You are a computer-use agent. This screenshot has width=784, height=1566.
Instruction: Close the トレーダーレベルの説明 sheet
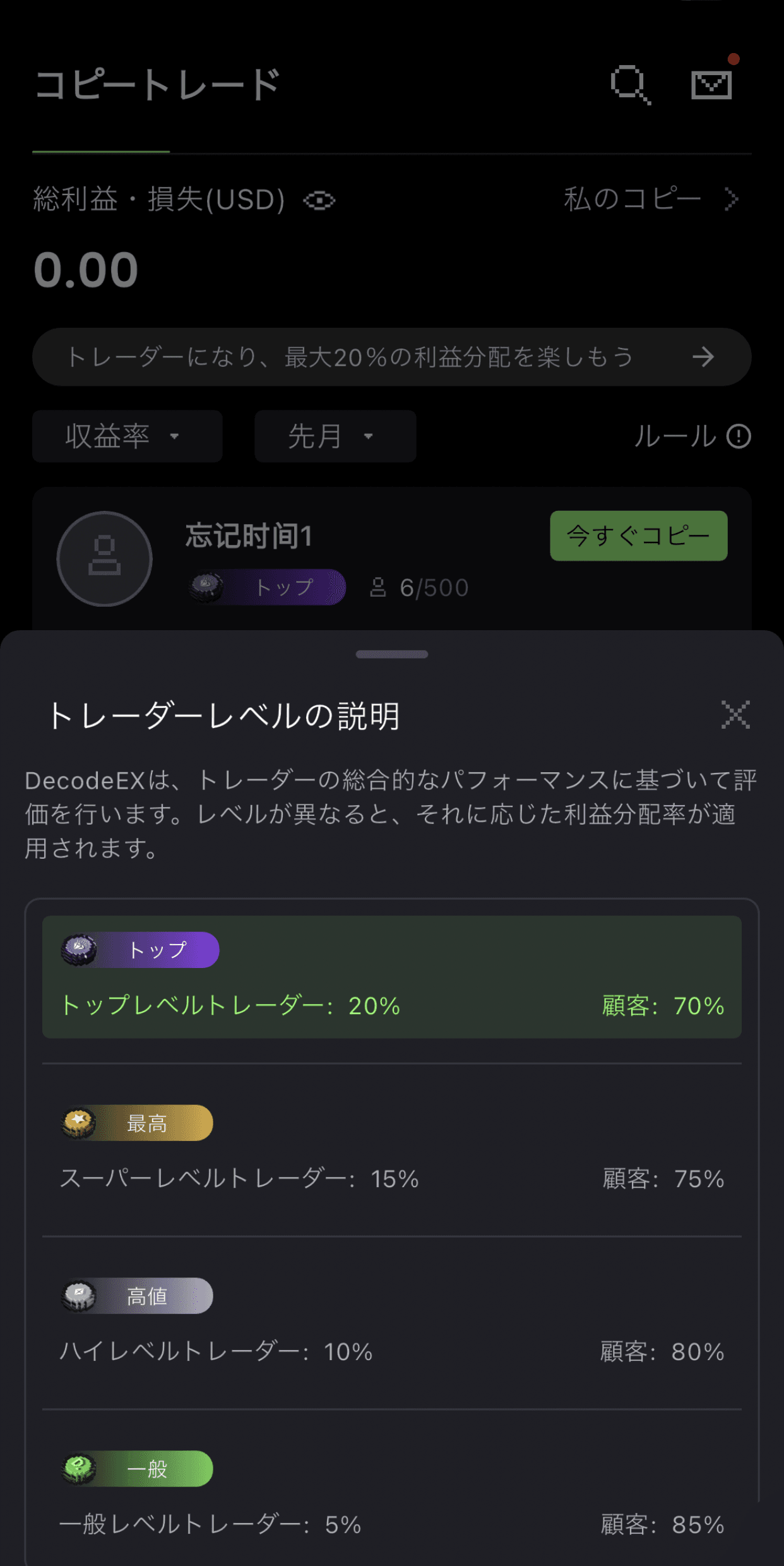(736, 715)
